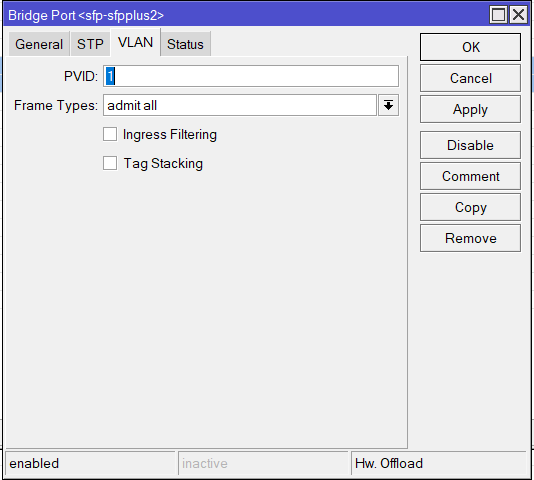Disable the sfp-sfpplus2 bridge port
534x480 pixels.
(470, 145)
